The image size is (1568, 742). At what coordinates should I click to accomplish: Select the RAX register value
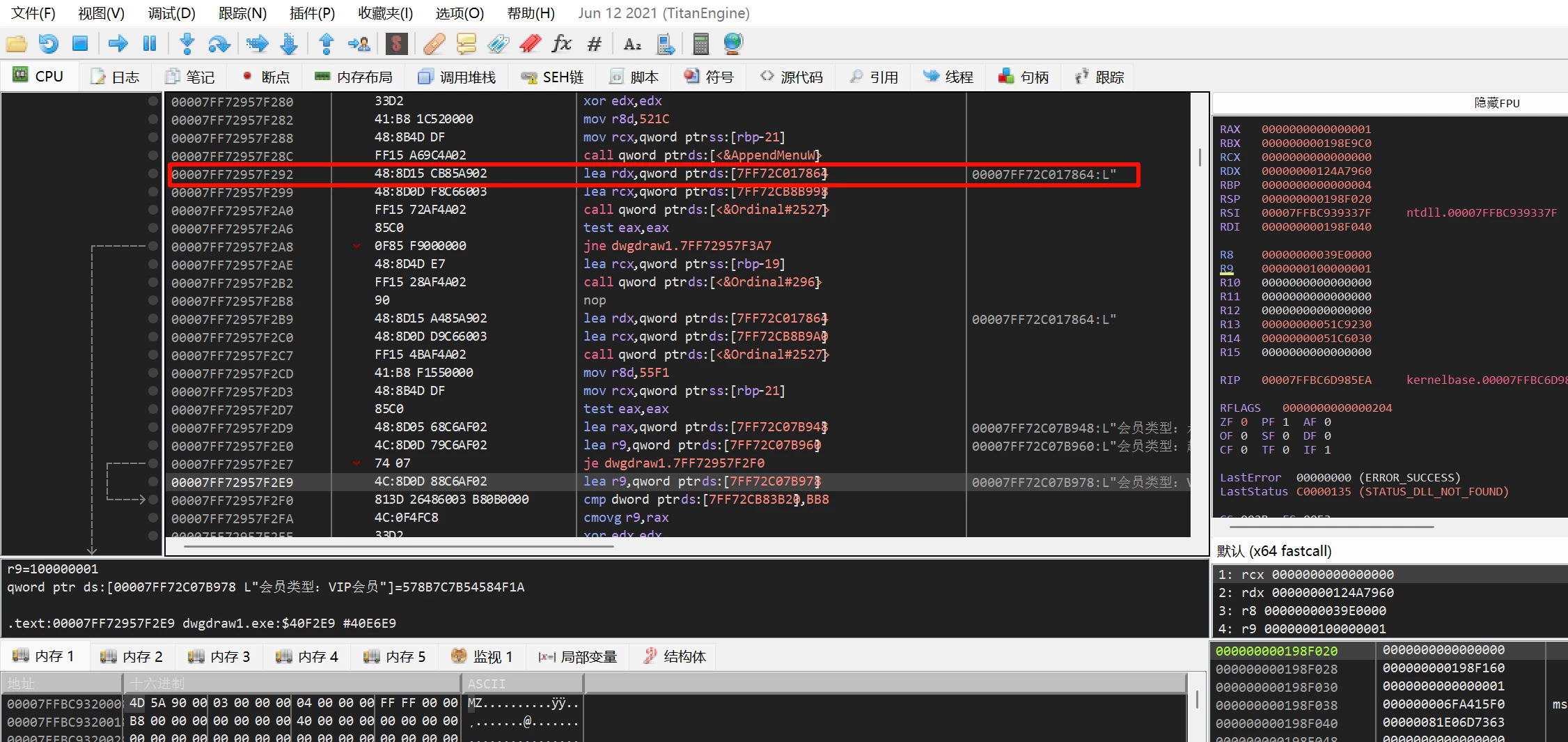[x=1316, y=130]
